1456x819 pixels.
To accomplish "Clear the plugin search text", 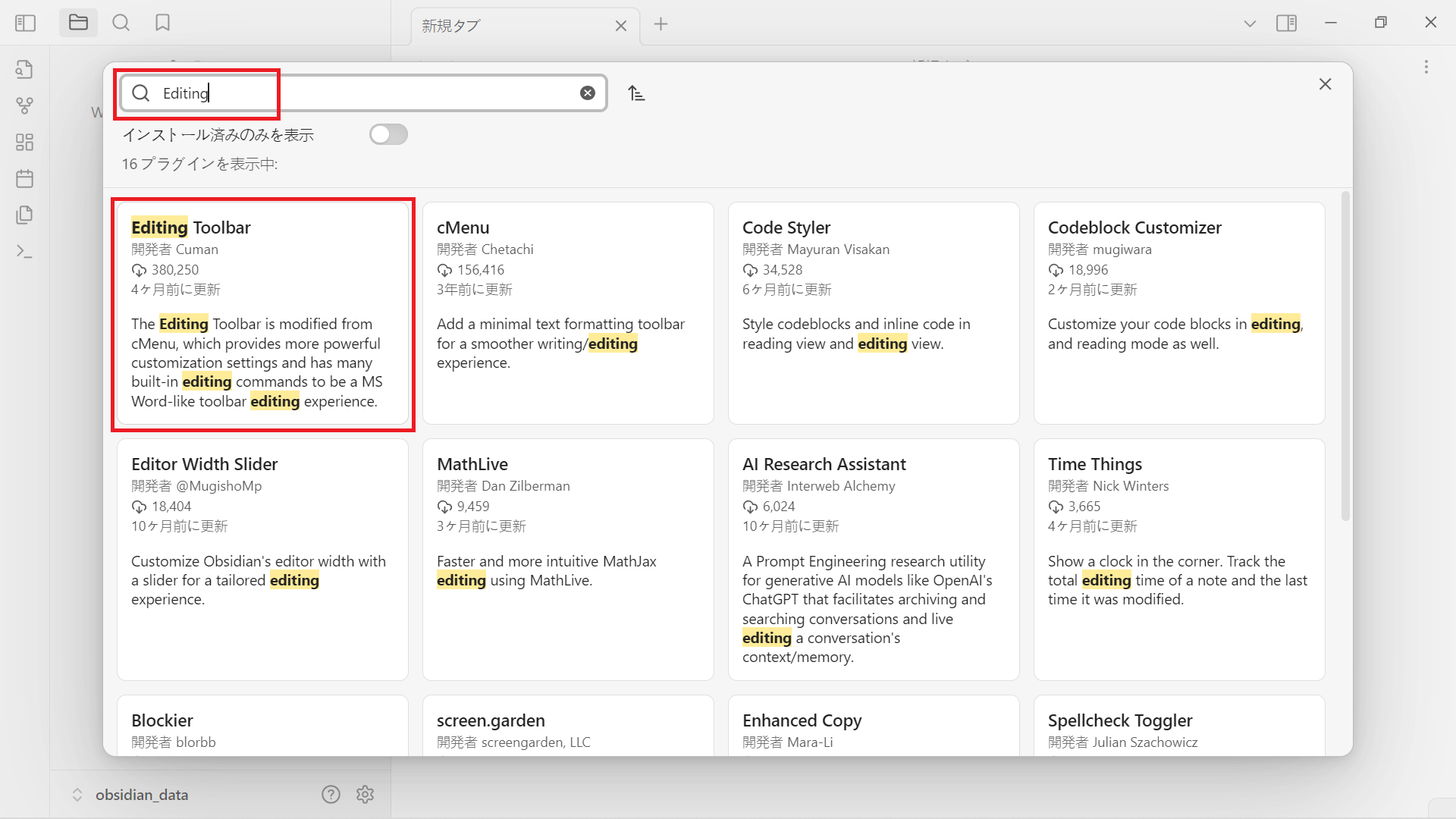I will pyautogui.click(x=588, y=93).
